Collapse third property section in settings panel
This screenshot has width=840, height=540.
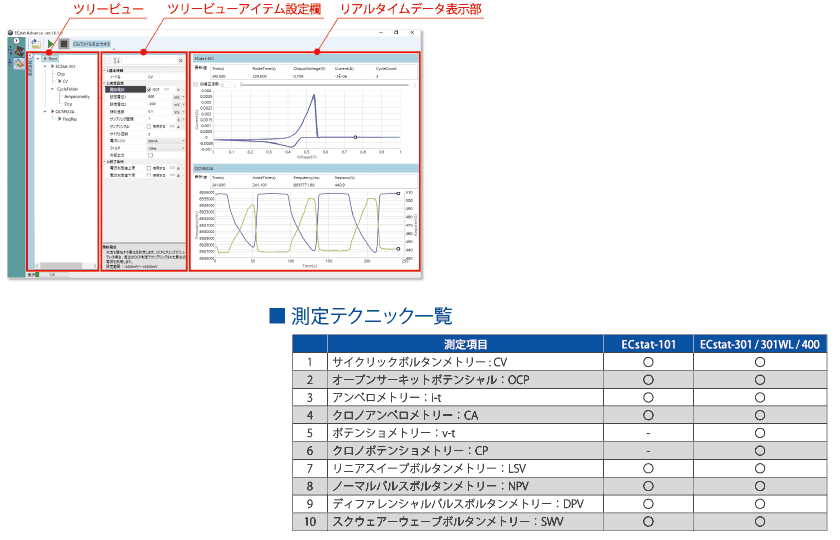[x=104, y=161]
